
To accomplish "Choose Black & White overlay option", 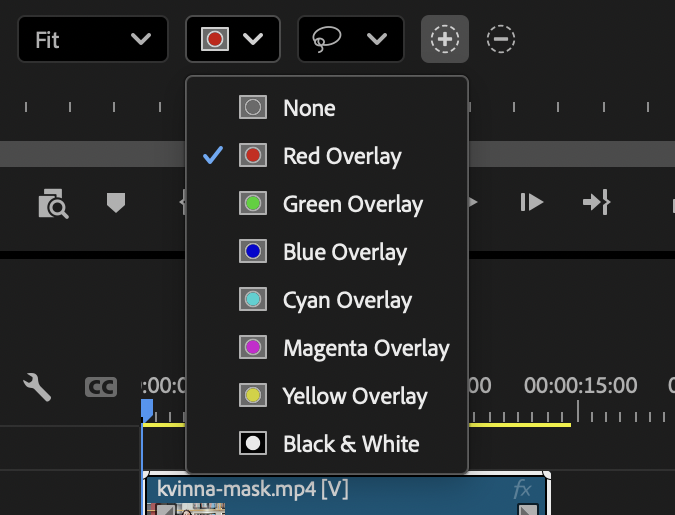I will (327, 444).
